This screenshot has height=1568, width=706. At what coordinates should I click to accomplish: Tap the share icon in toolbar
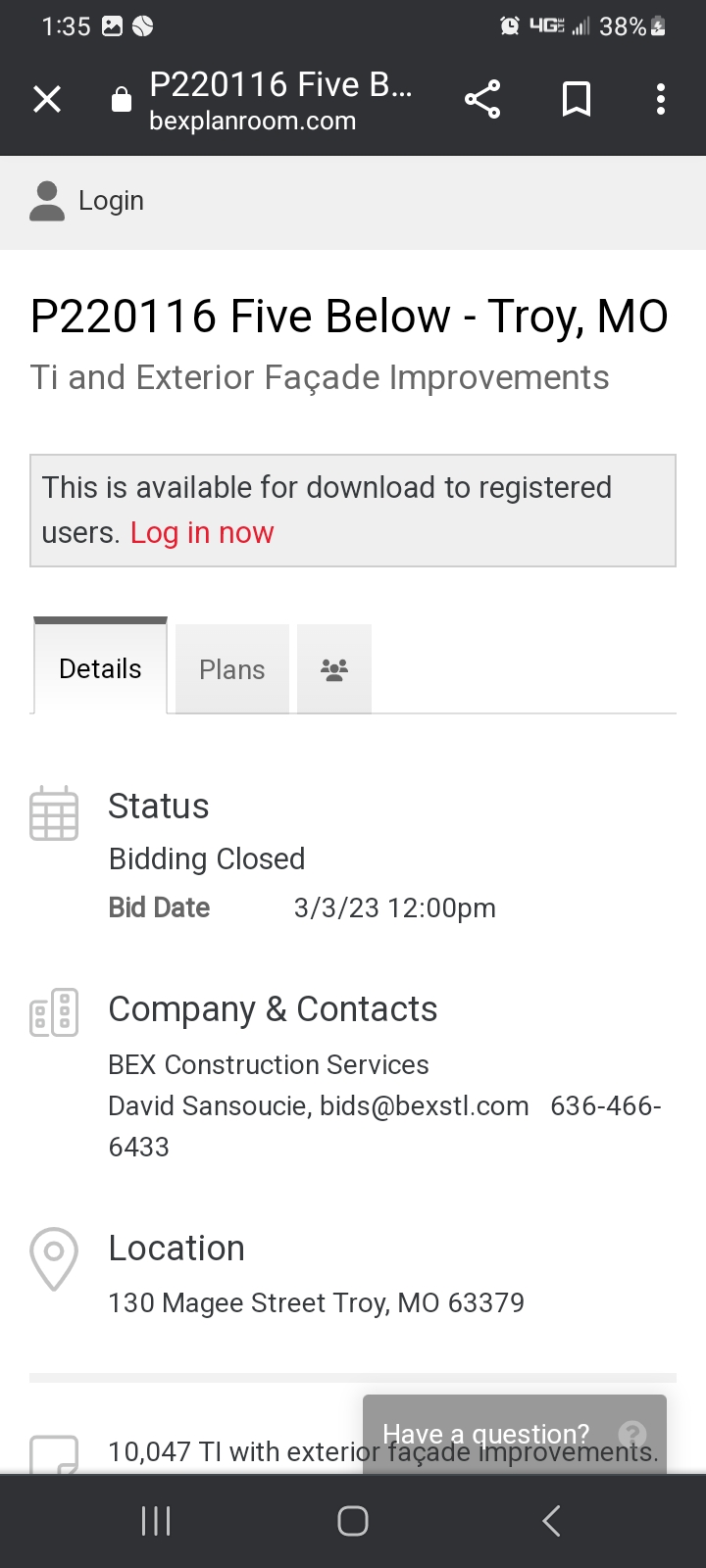(481, 99)
